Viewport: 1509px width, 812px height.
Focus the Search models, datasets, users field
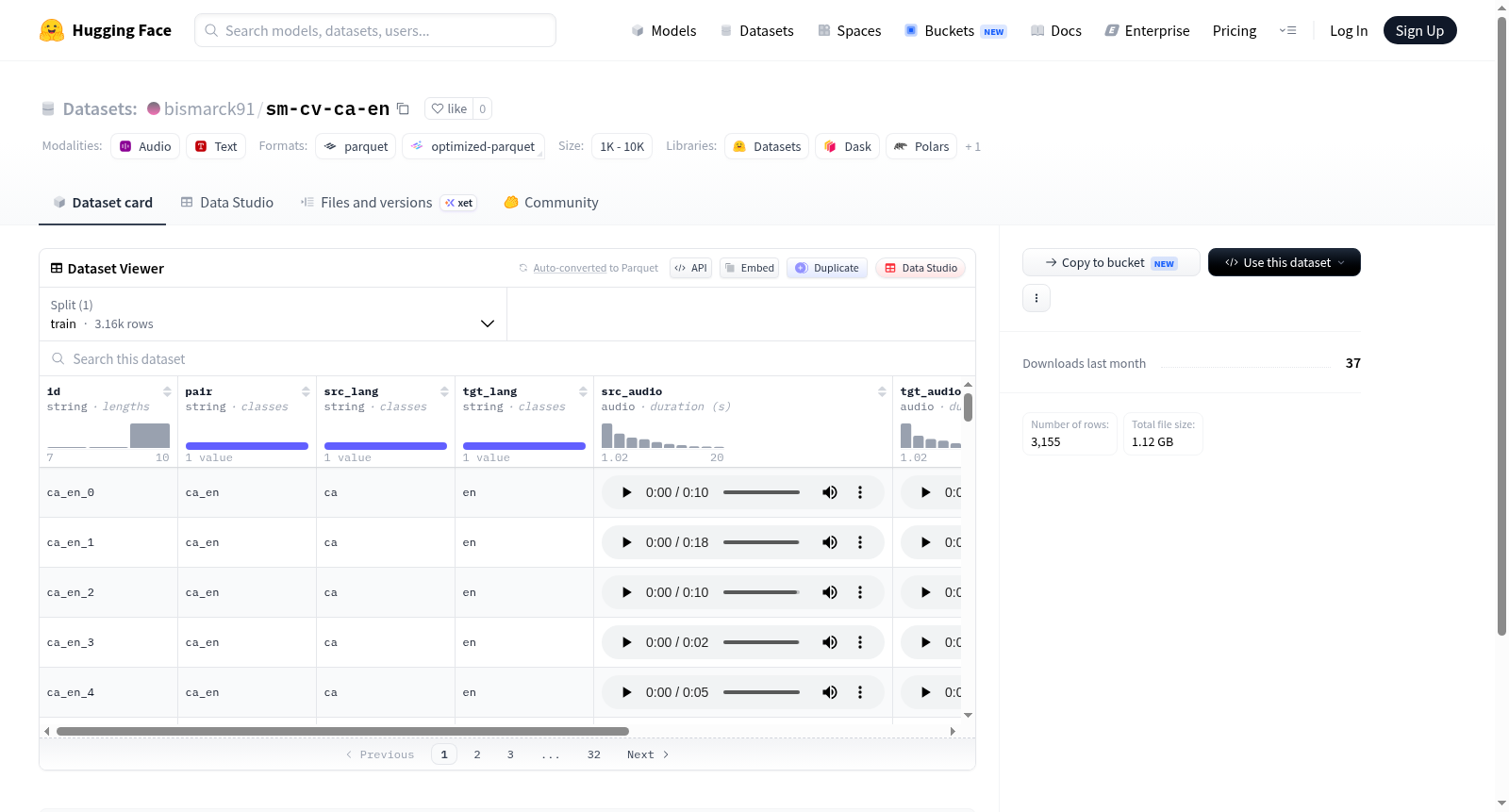pyautogui.click(x=375, y=30)
